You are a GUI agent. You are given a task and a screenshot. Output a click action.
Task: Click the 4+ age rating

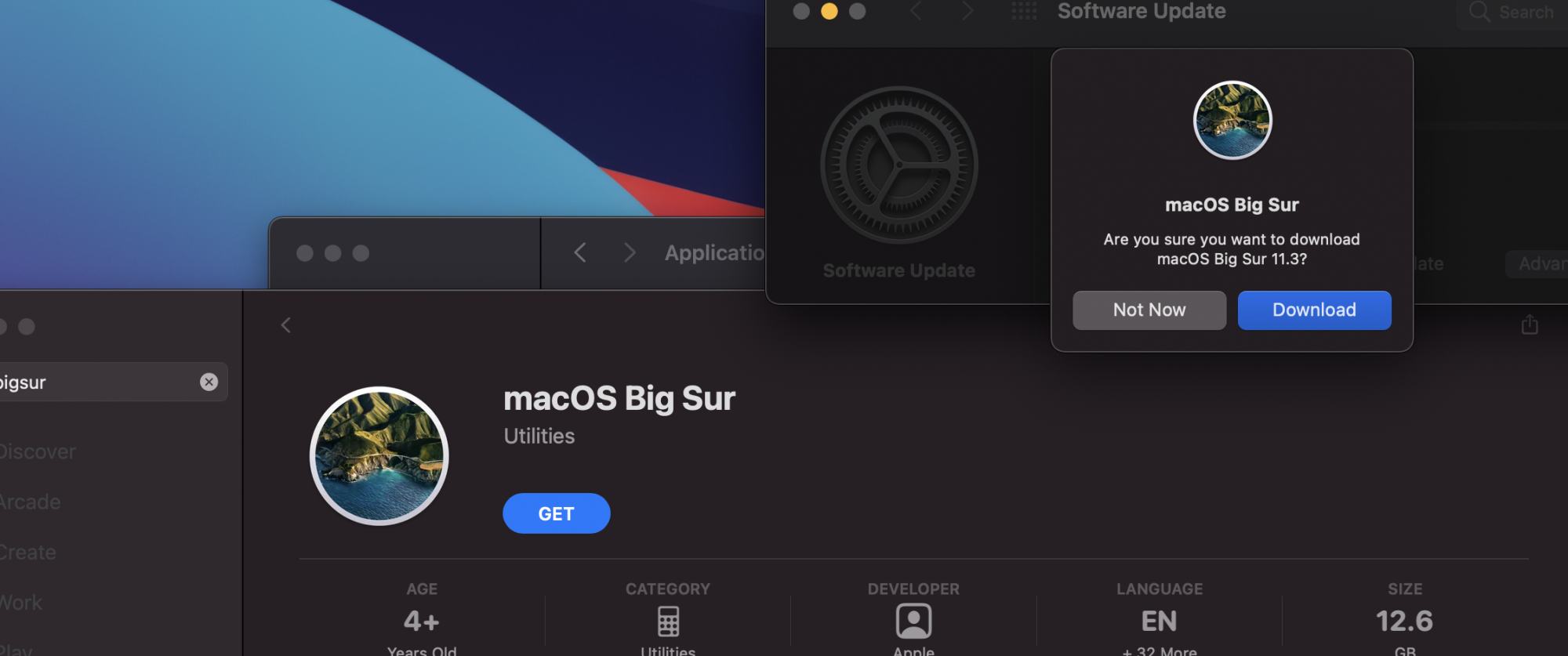[422, 622]
